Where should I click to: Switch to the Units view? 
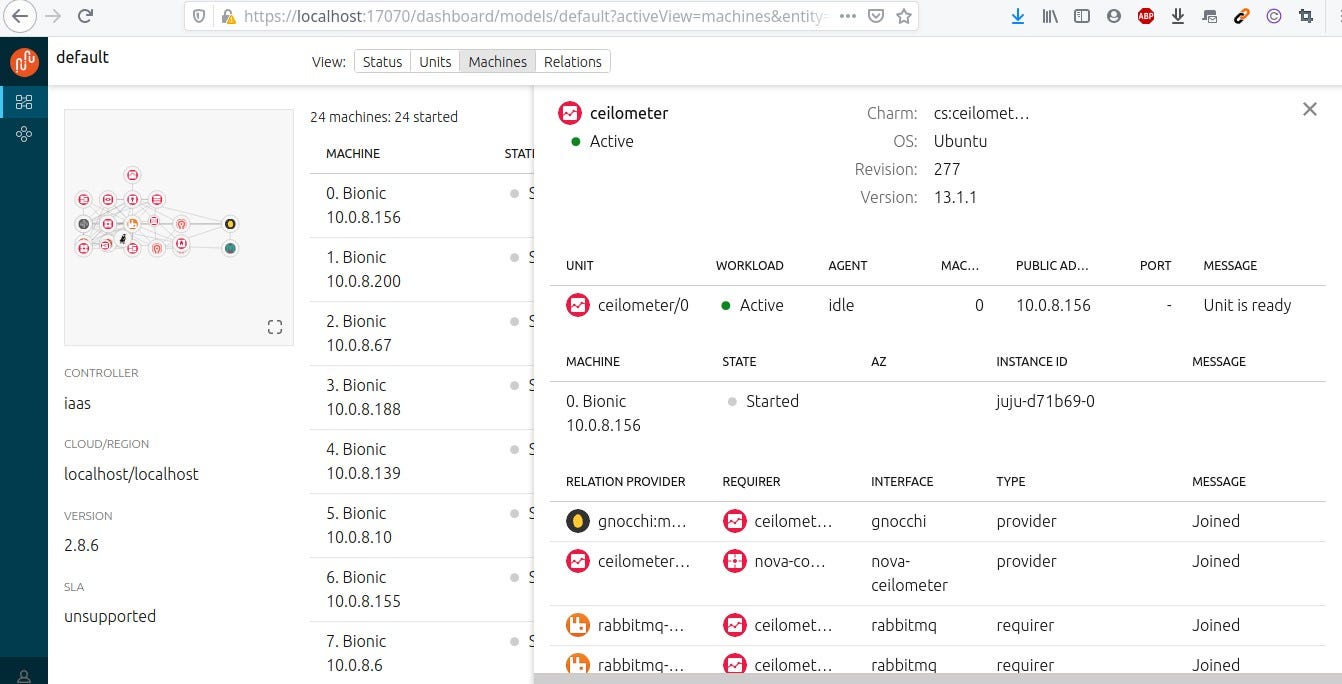coord(435,62)
